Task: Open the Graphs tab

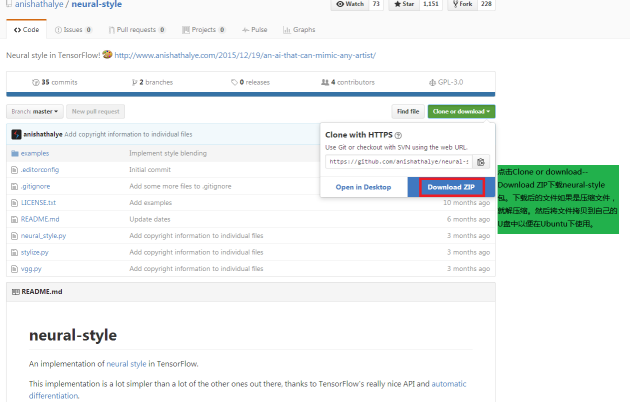Action: click(x=299, y=30)
